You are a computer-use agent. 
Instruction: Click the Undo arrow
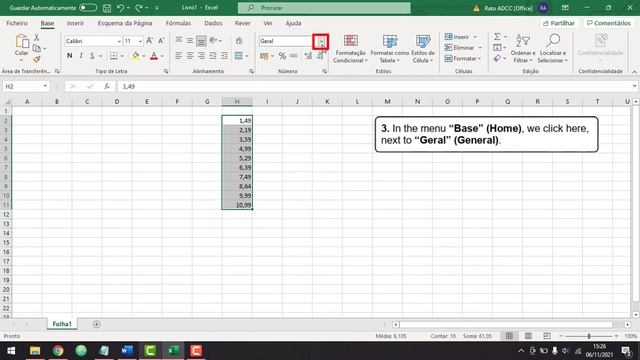click(120, 8)
